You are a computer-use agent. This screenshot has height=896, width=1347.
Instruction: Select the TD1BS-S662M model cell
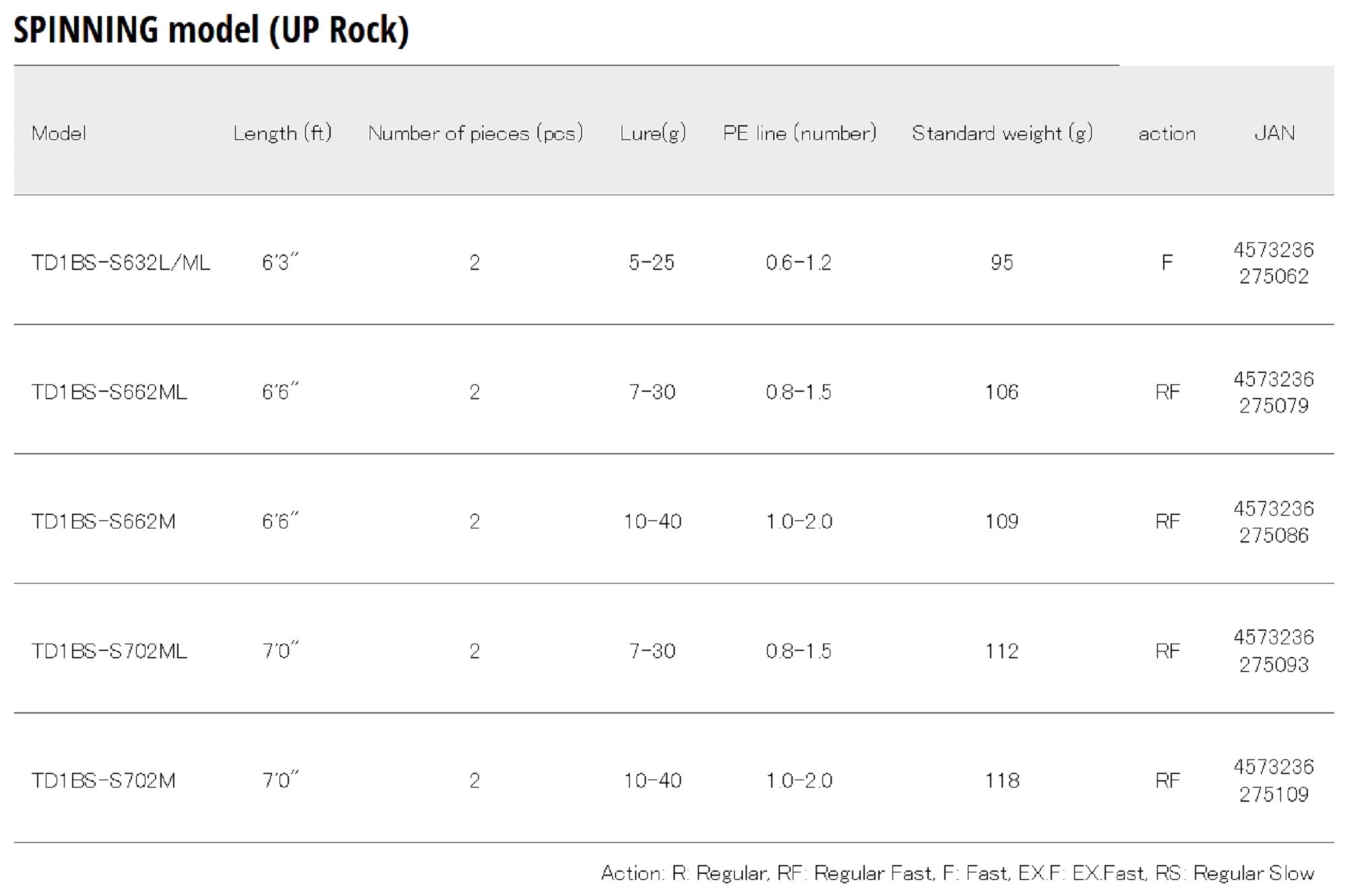click(x=103, y=522)
